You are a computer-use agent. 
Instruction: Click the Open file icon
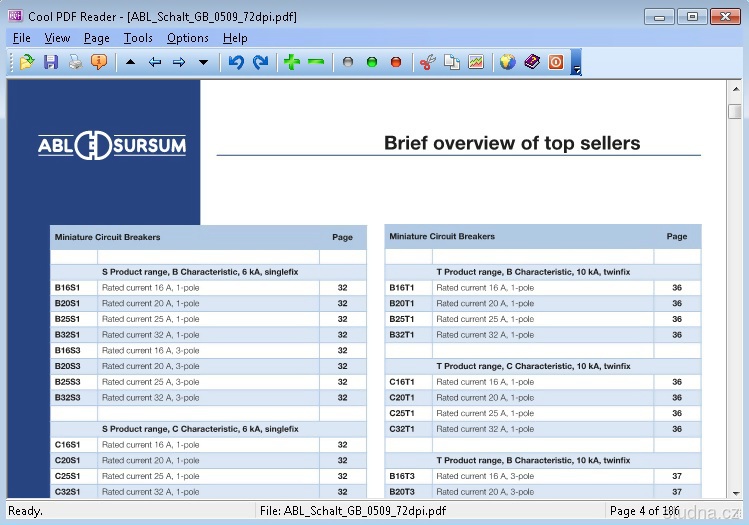(x=27, y=62)
